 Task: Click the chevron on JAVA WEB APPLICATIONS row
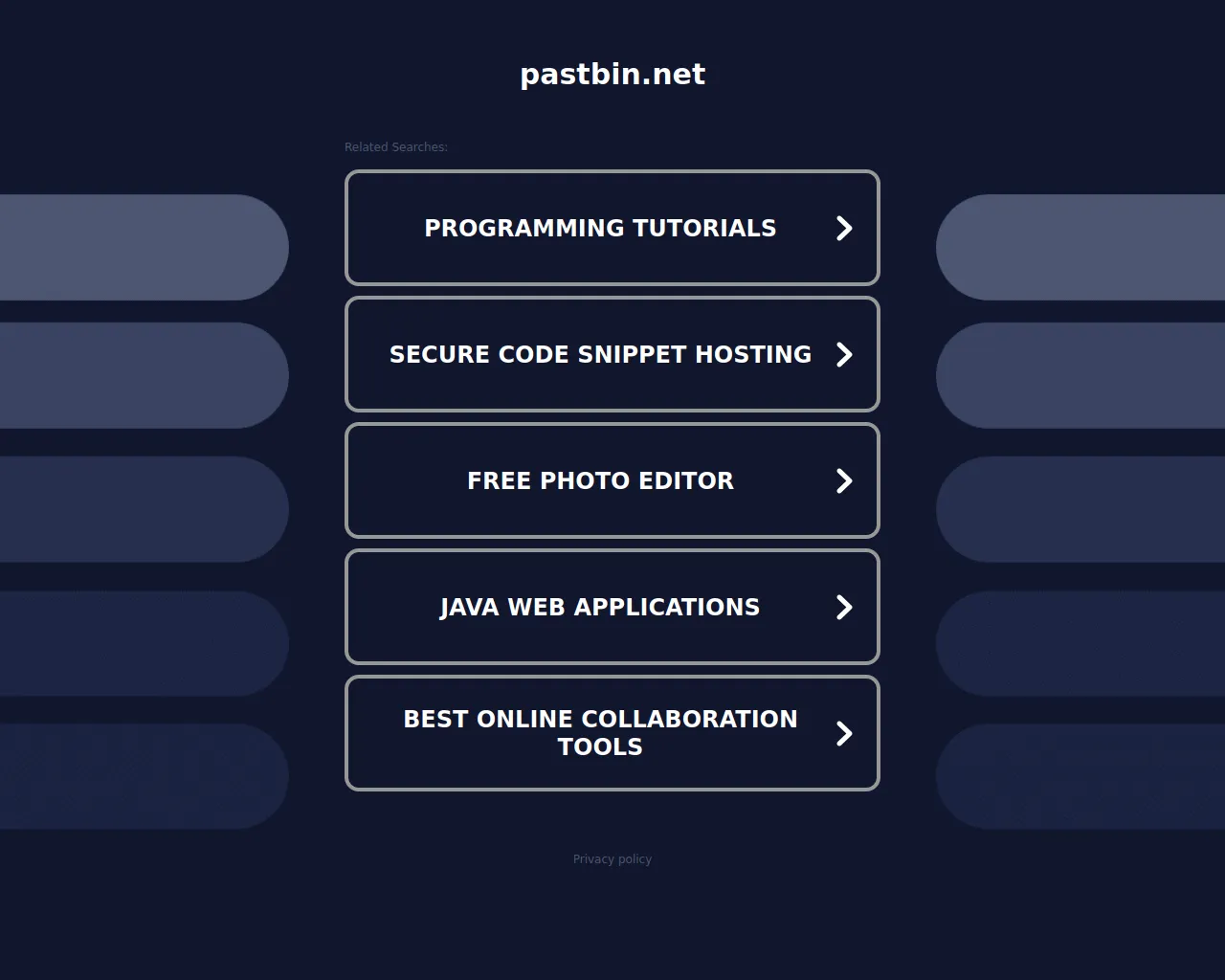coord(843,607)
